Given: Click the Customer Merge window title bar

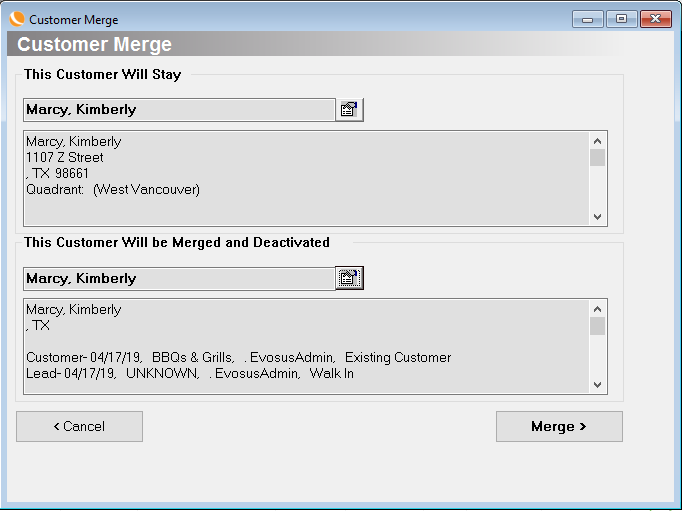Looking at the screenshot, I should point(300,19).
